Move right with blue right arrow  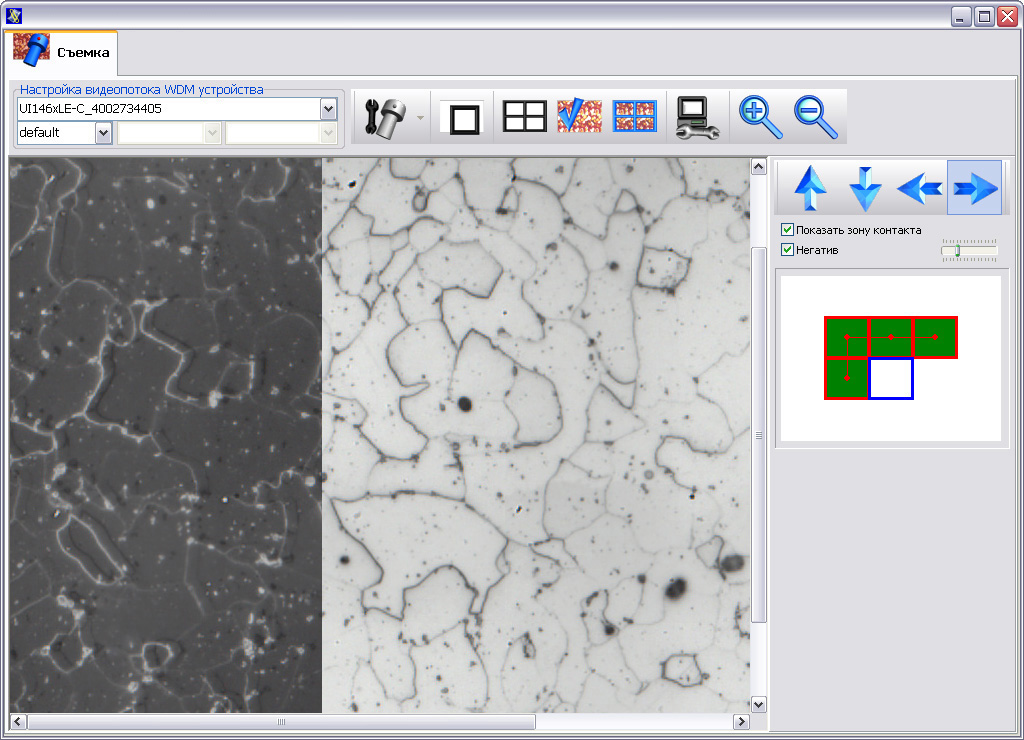(974, 188)
